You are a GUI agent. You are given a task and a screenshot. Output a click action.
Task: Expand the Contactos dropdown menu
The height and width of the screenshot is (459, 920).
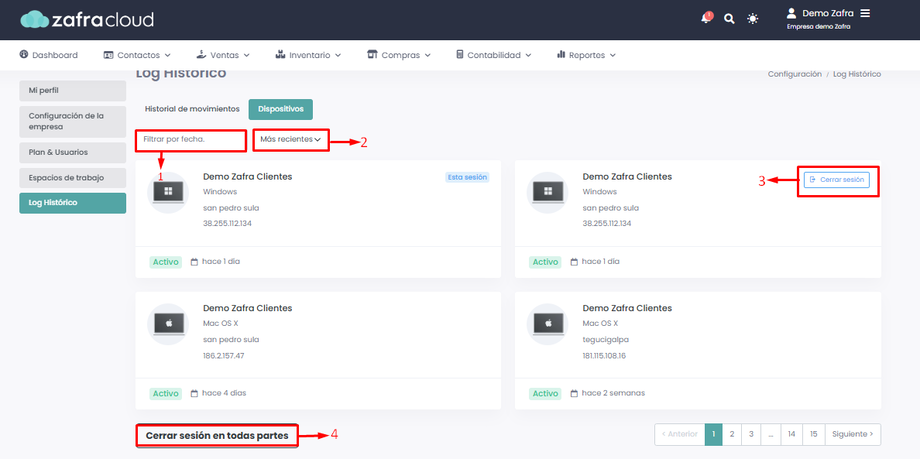click(x=137, y=55)
